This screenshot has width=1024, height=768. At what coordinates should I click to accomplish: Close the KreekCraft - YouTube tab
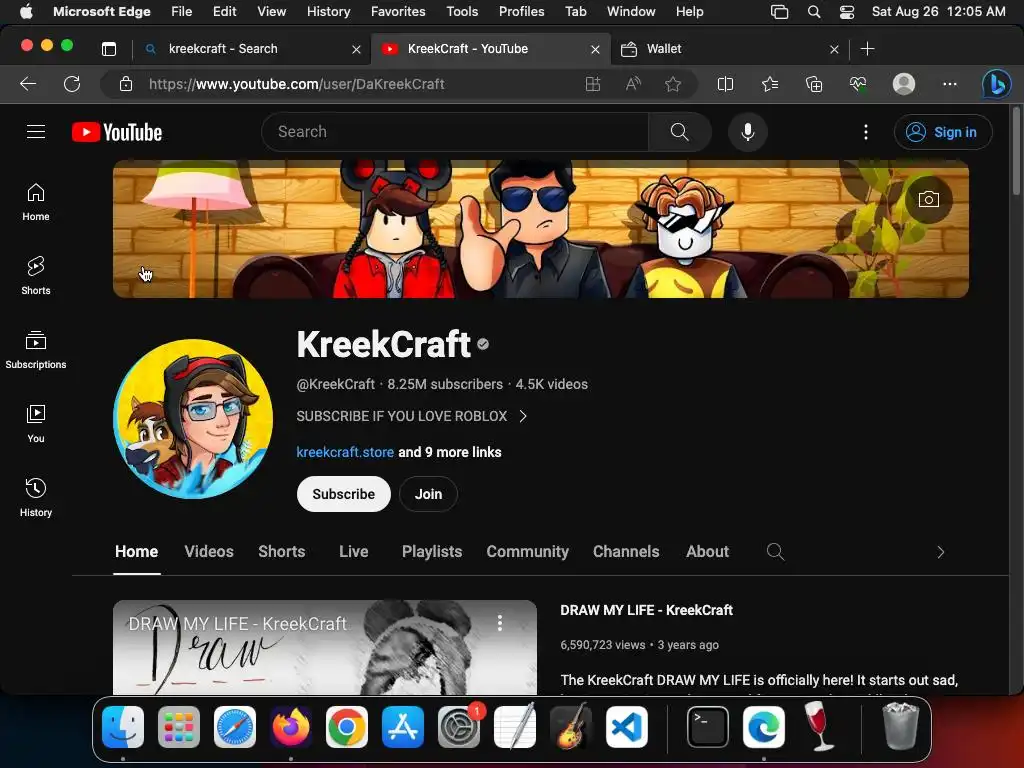[x=595, y=50]
